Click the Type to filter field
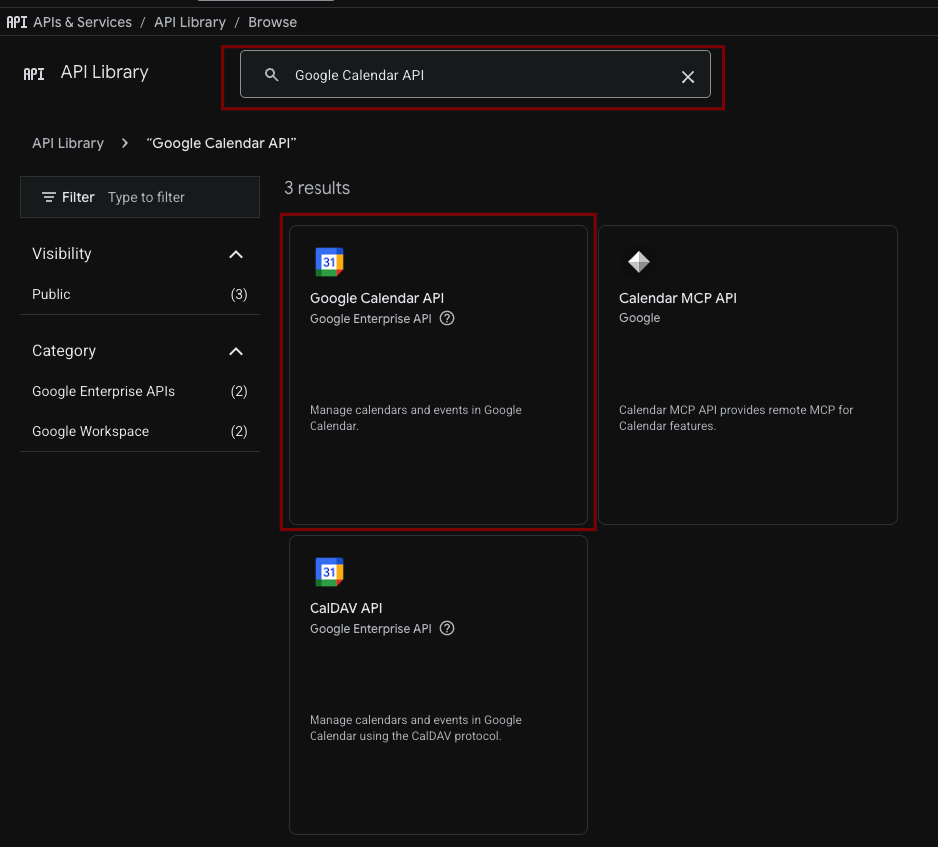Image resolution: width=938 pixels, height=847 pixels. (x=147, y=197)
